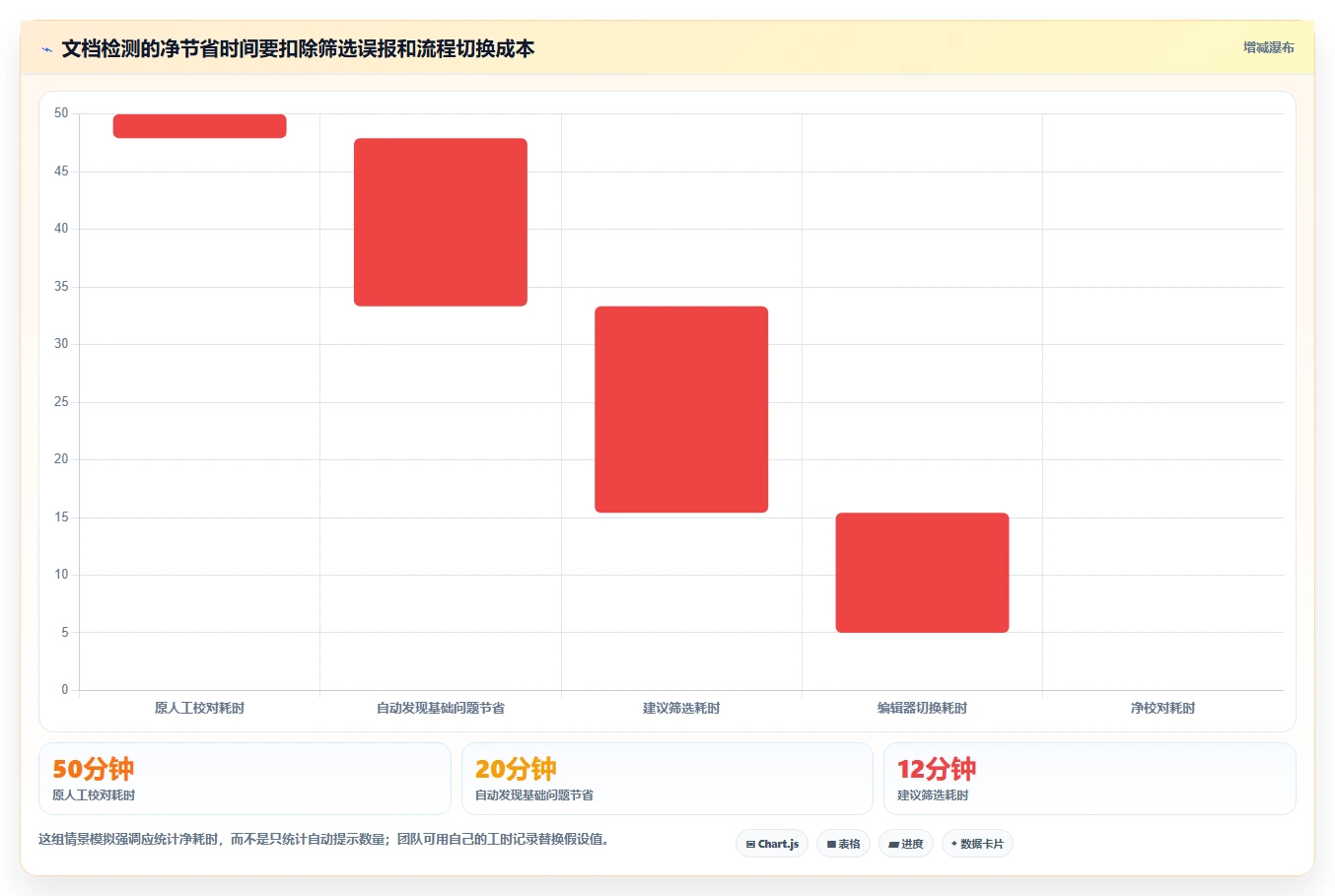The image size is (1335, 896).
Task: Click the 净校对耗时 axis label
Action: [1162, 708]
